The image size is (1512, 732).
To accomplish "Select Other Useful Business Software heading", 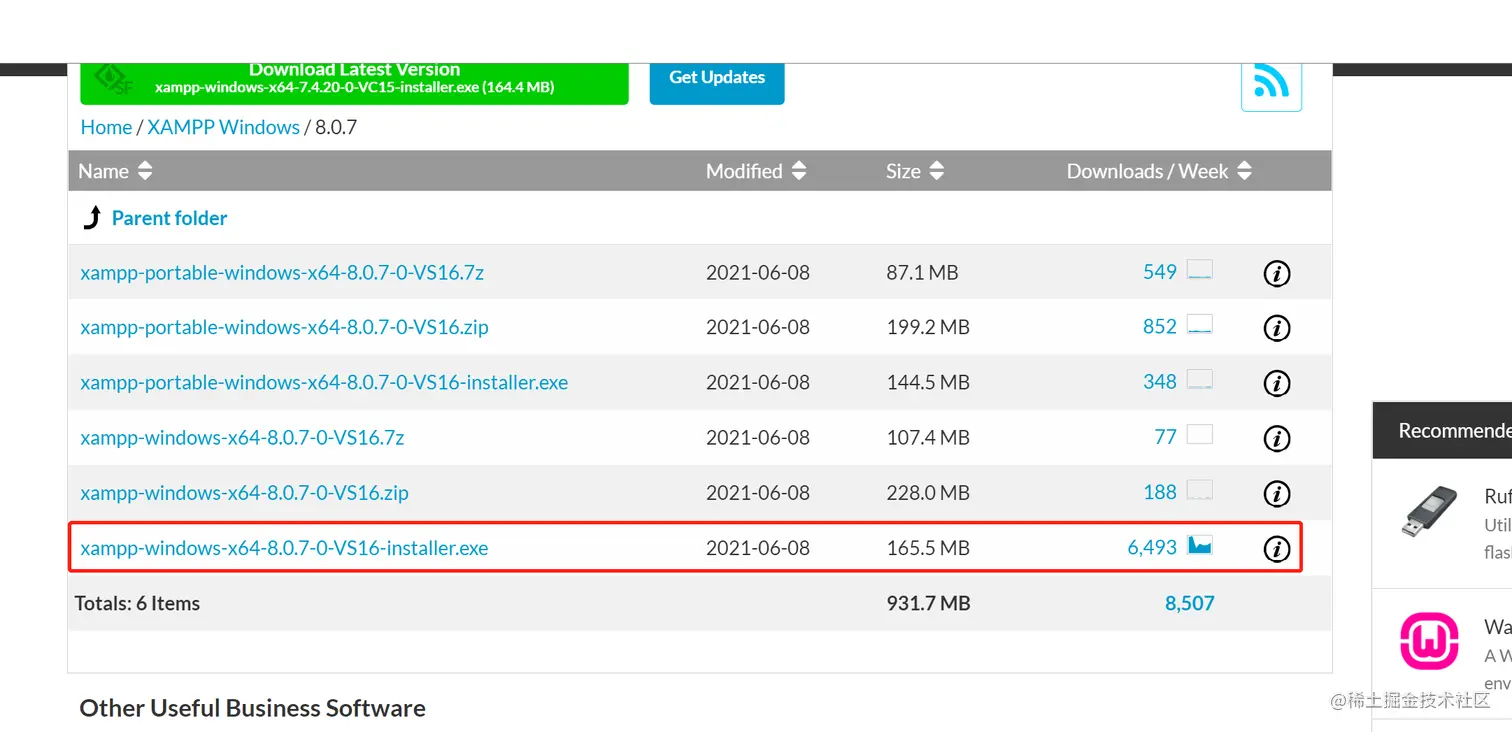I will coord(252,708).
